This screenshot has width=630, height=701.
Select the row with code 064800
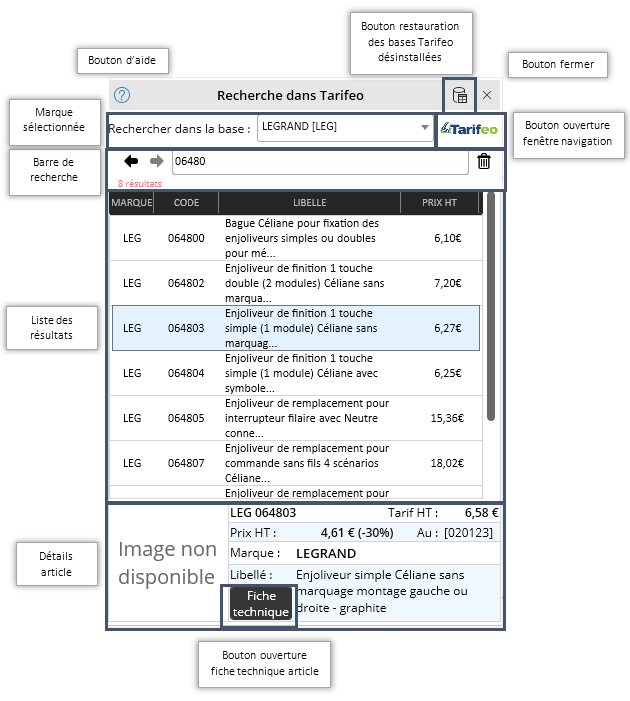click(x=296, y=238)
